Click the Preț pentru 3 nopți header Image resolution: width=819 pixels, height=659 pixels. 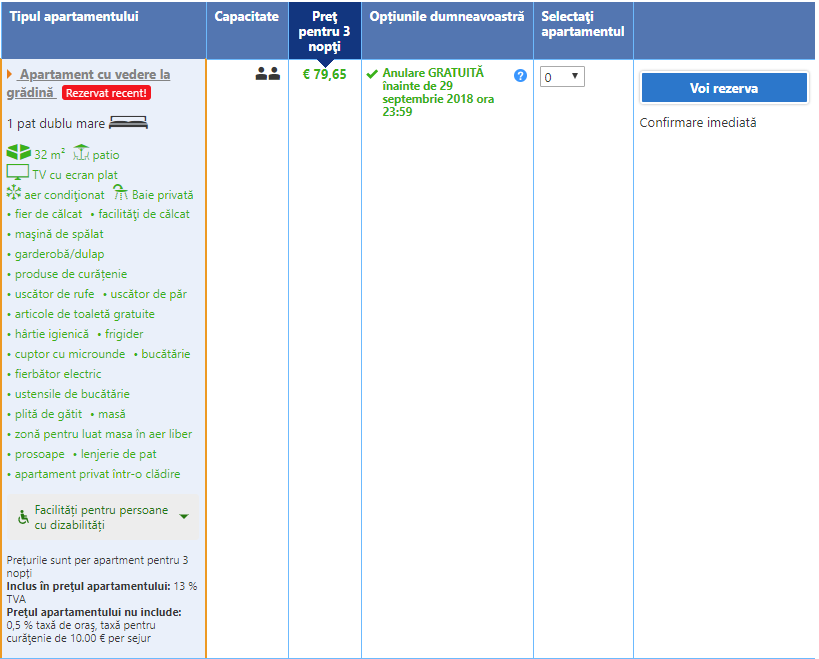coord(325,31)
